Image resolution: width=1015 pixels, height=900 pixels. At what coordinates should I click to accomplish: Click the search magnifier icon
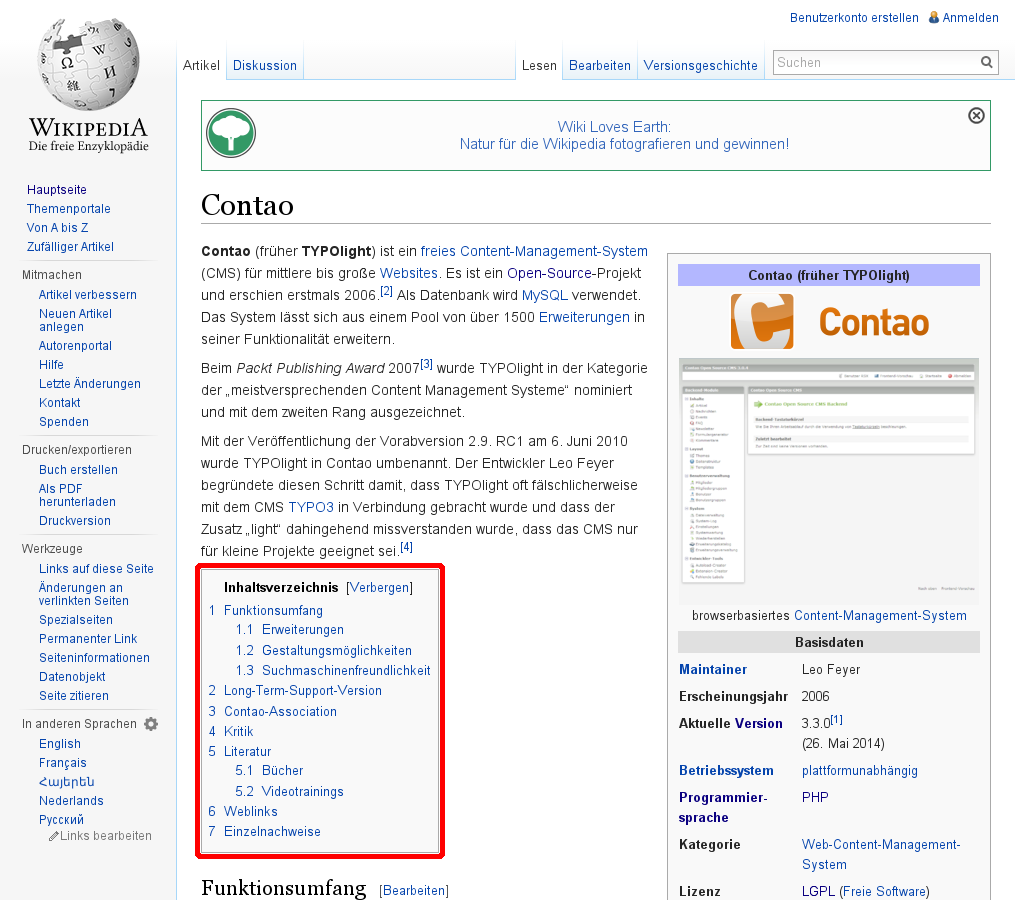pos(987,63)
